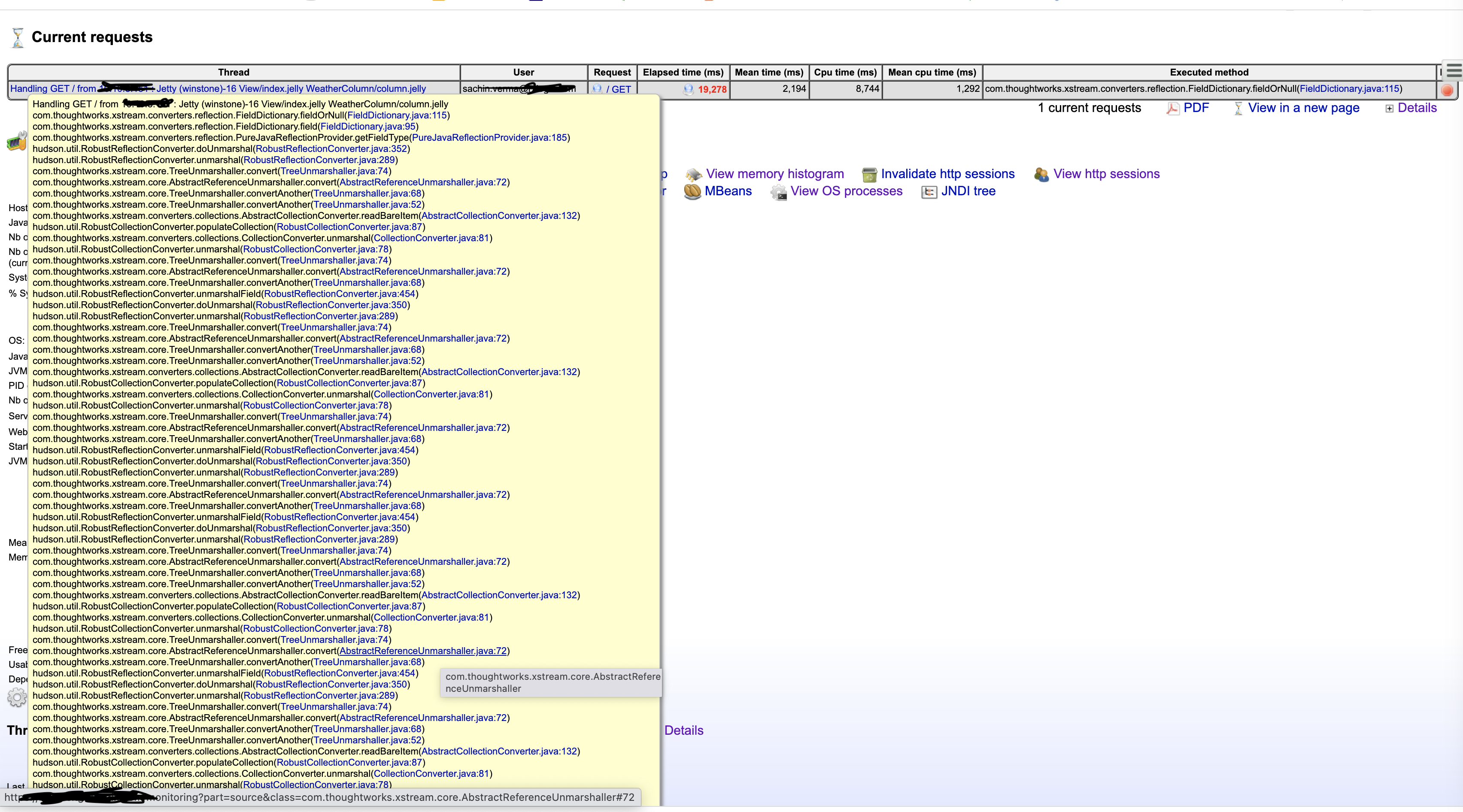Open the hamburger menu icon at right
Viewport: 1463px width, 812px height.
[1454, 71]
